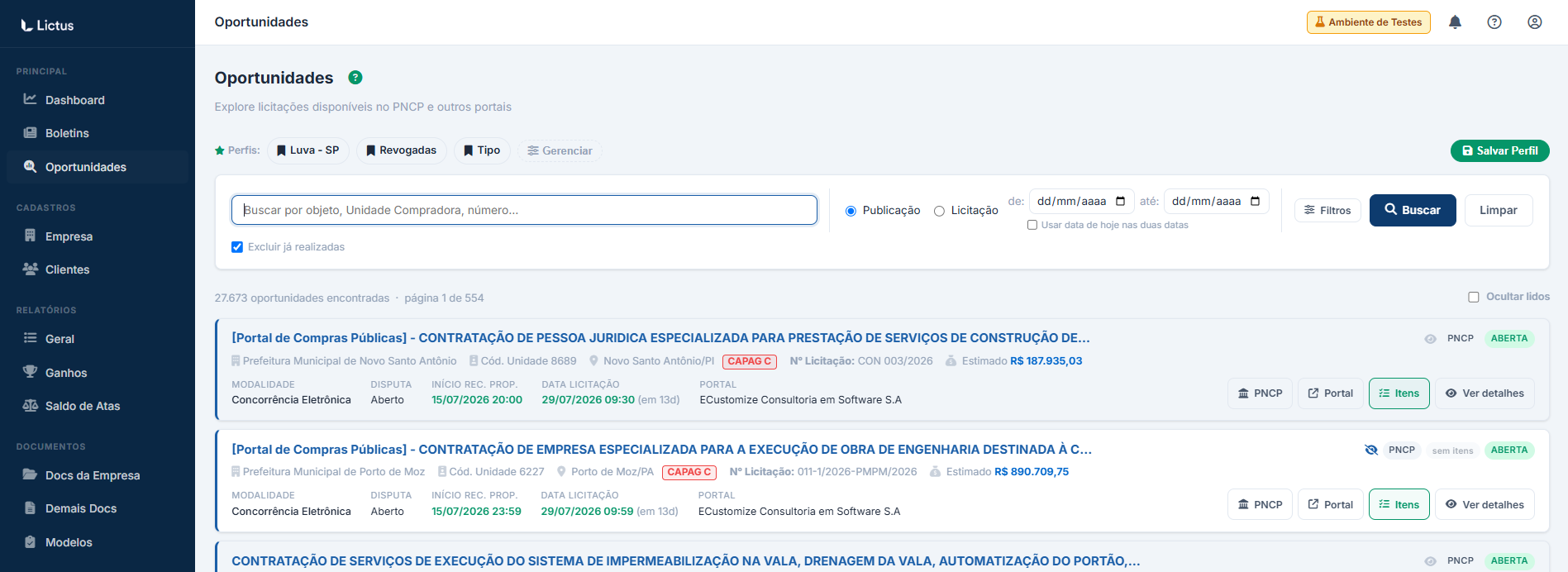Open calendar picker of the 'de' date field
The image size is (1568, 572).
[x=1120, y=201]
